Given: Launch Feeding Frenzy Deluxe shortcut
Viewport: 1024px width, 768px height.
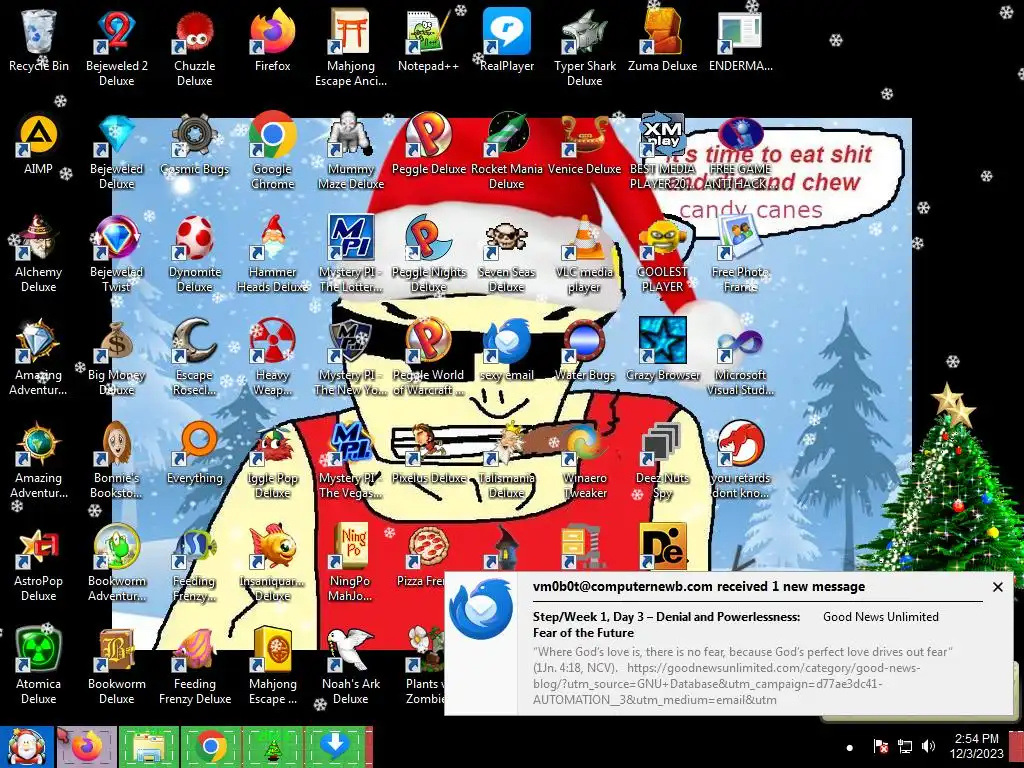Looking at the screenshot, I should (x=195, y=666).
